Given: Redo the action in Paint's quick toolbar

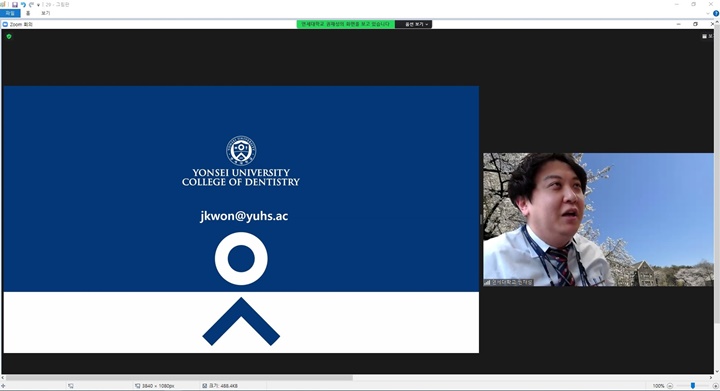Looking at the screenshot, I should point(31,5).
